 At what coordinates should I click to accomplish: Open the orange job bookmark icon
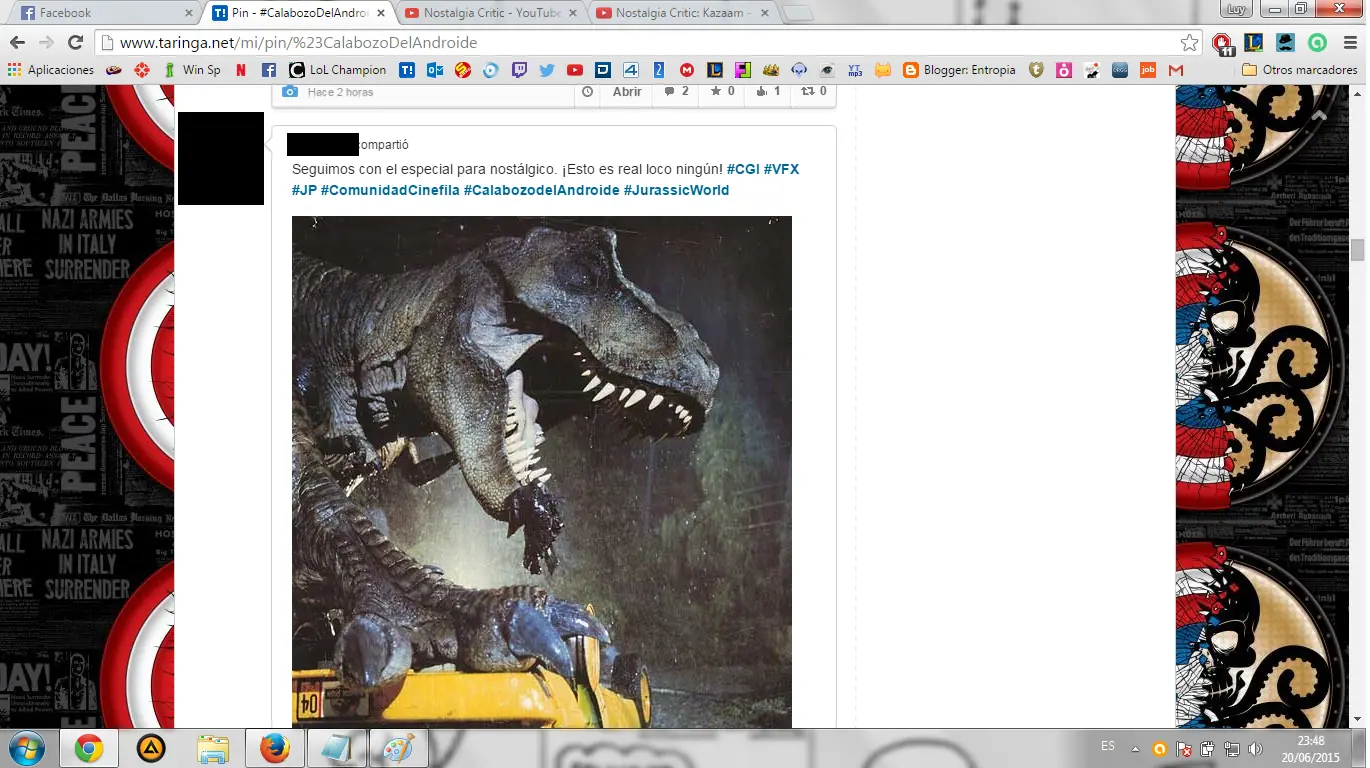pos(1148,70)
